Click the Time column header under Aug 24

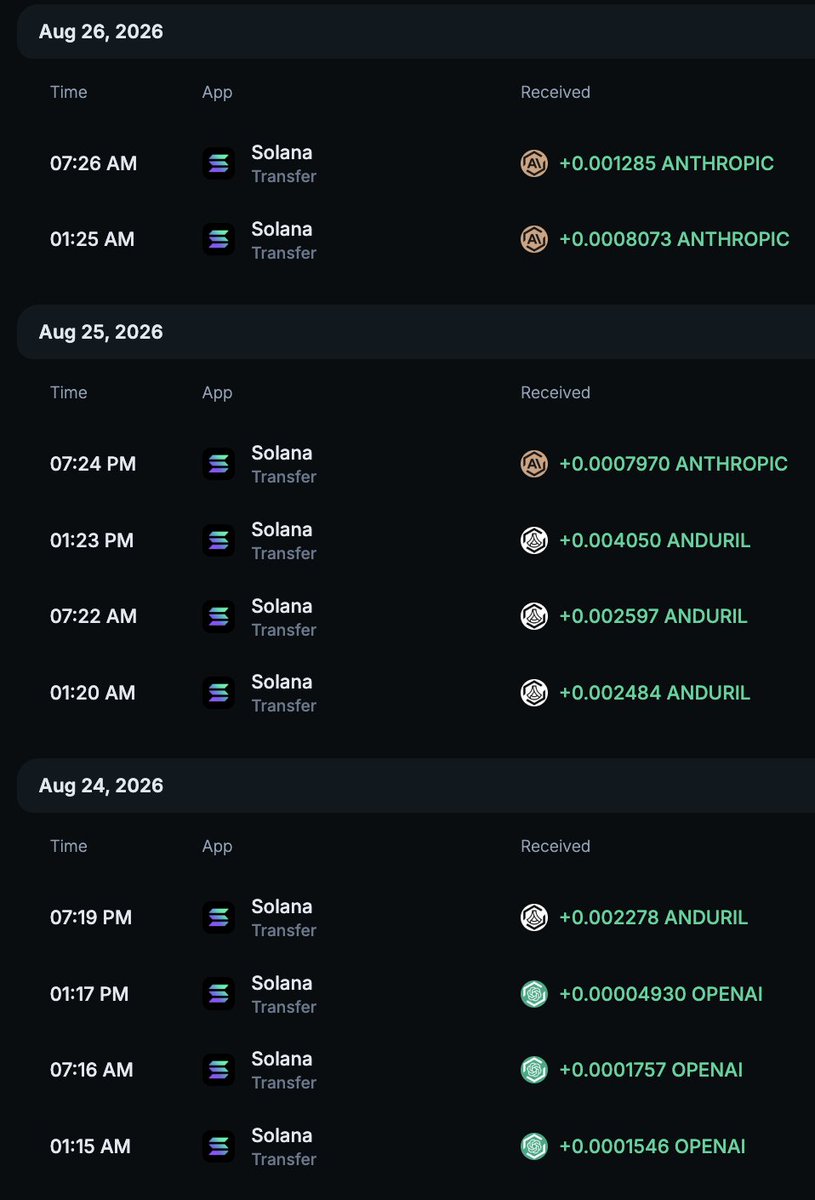[69, 846]
